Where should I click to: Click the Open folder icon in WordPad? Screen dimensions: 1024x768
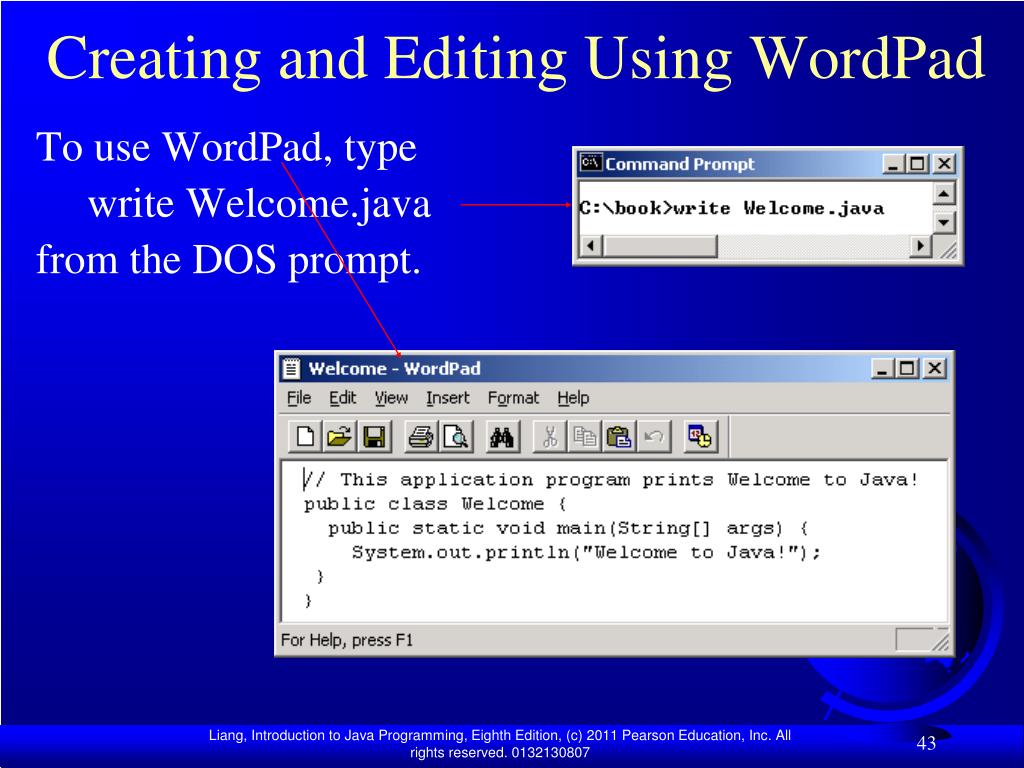(x=339, y=437)
